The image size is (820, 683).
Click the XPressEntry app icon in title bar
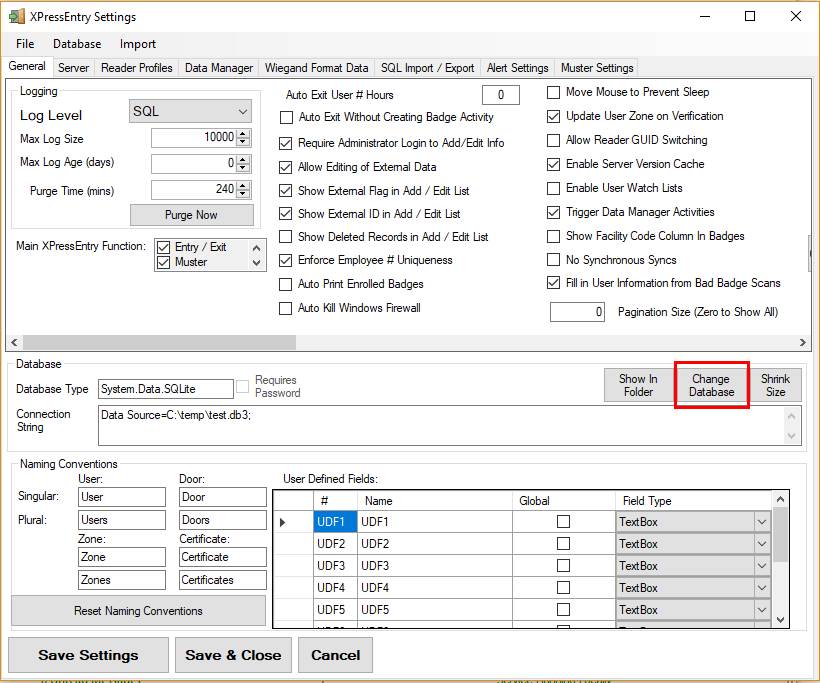point(17,17)
